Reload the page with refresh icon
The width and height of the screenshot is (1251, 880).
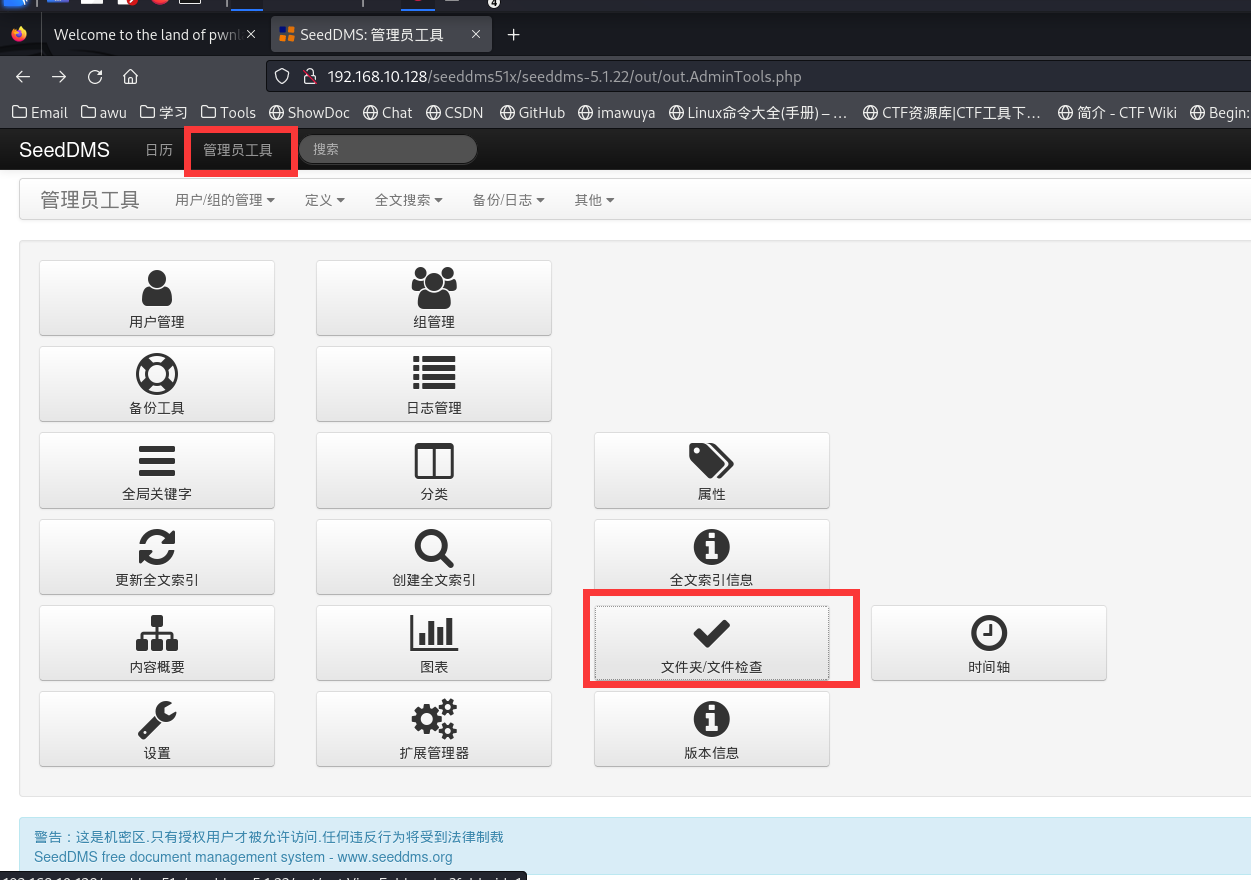[95, 76]
